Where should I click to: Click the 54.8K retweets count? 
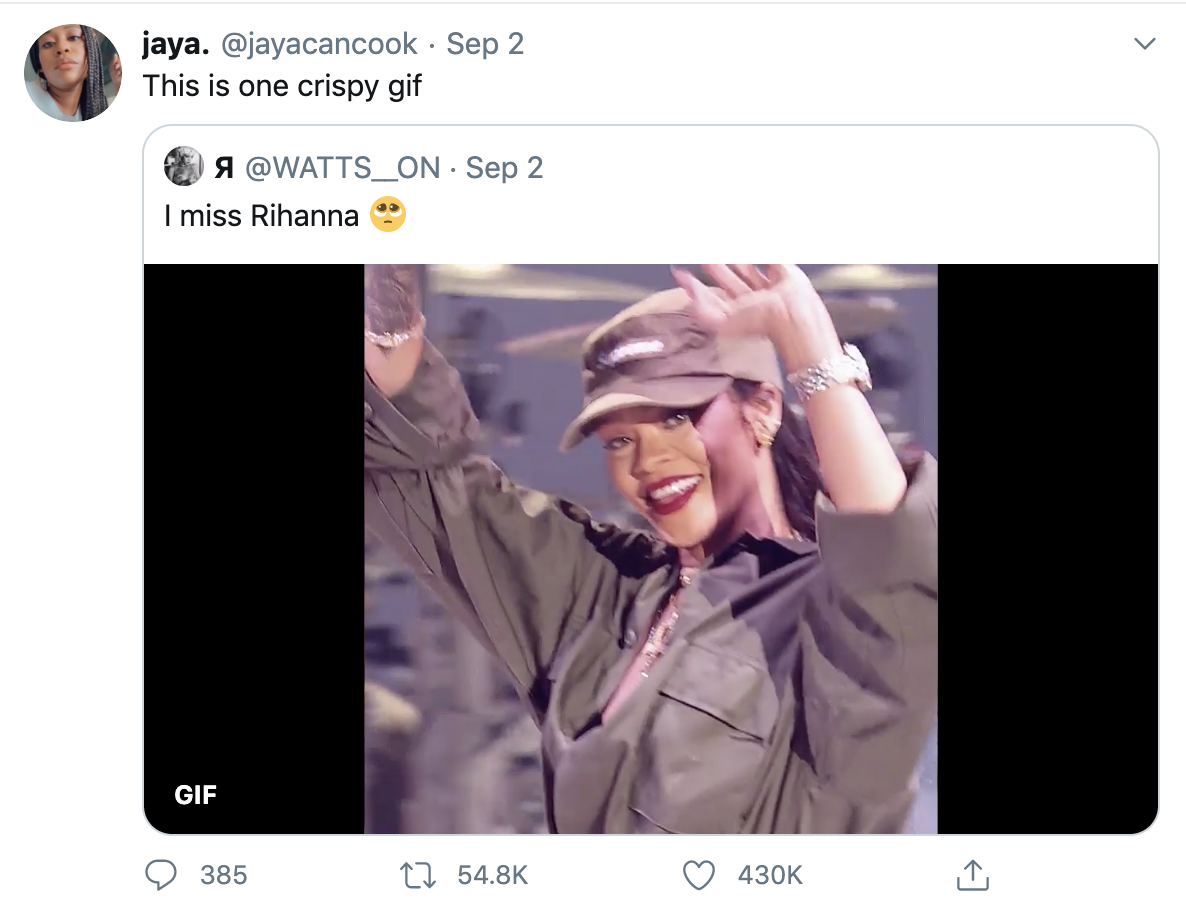coord(492,875)
